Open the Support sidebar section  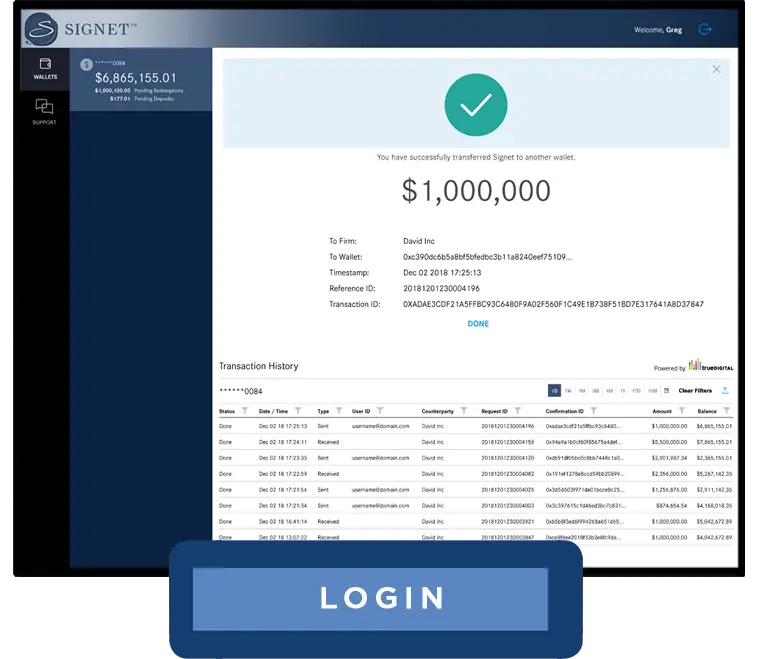[x=44, y=112]
